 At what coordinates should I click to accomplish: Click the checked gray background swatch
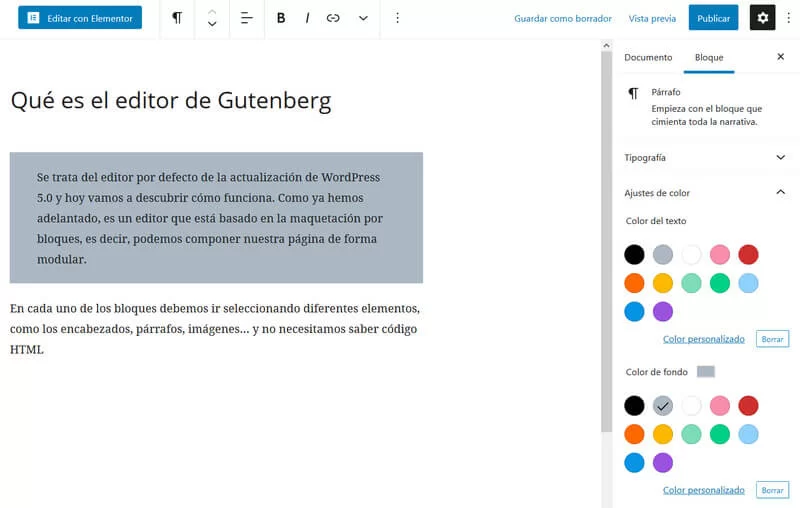(x=663, y=406)
